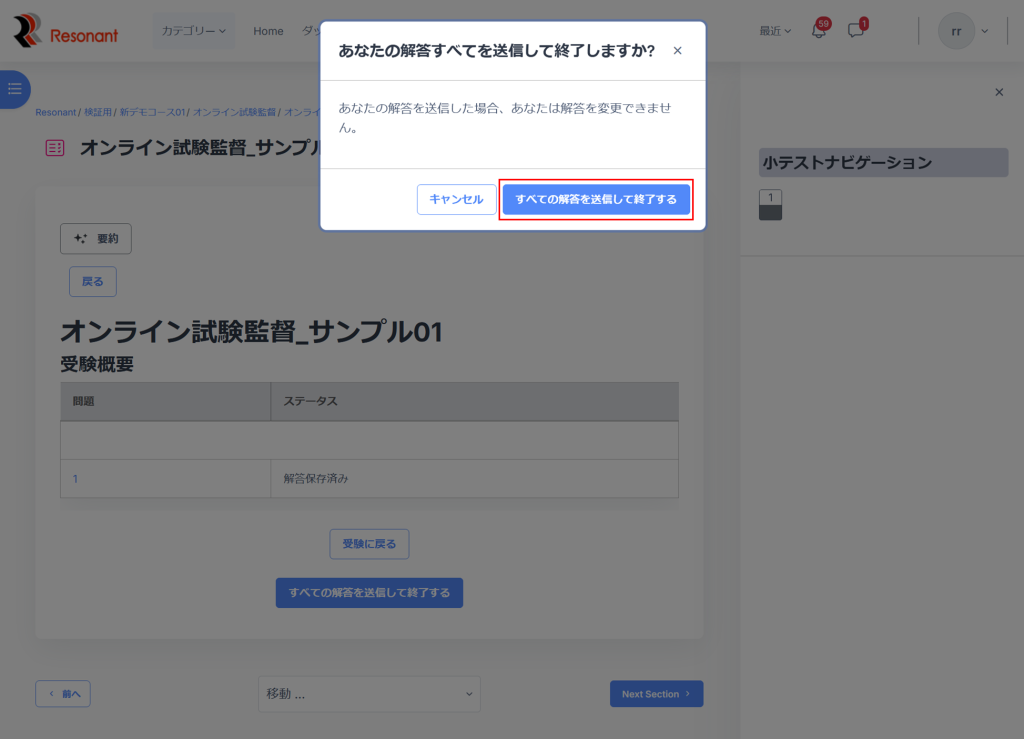The width and height of the screenshot is (1024, 739).
Task: Close the quiz navigation side panel
Action: [x=998, y=92]
